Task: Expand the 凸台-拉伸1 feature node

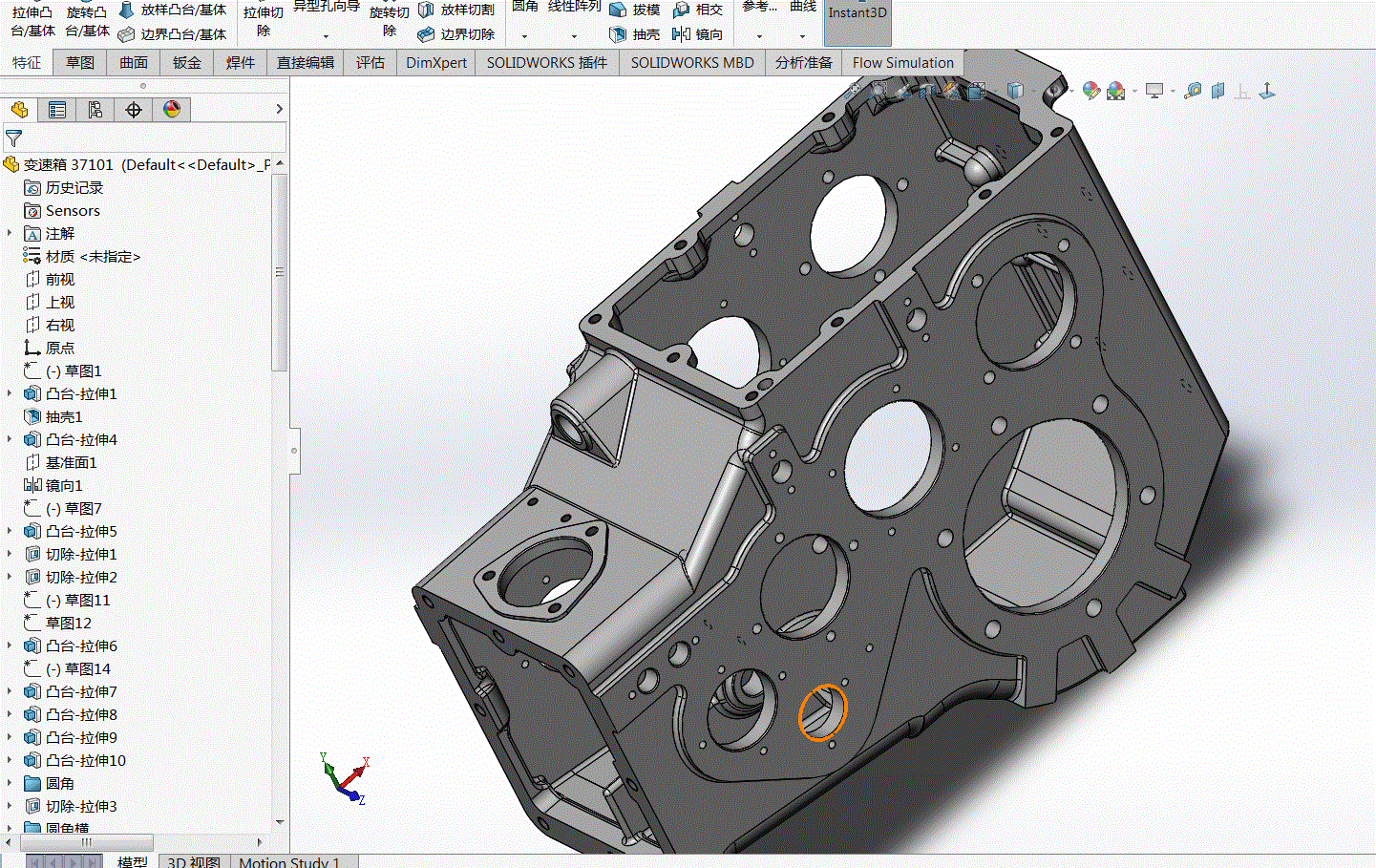Action: [x=10, y=393]
